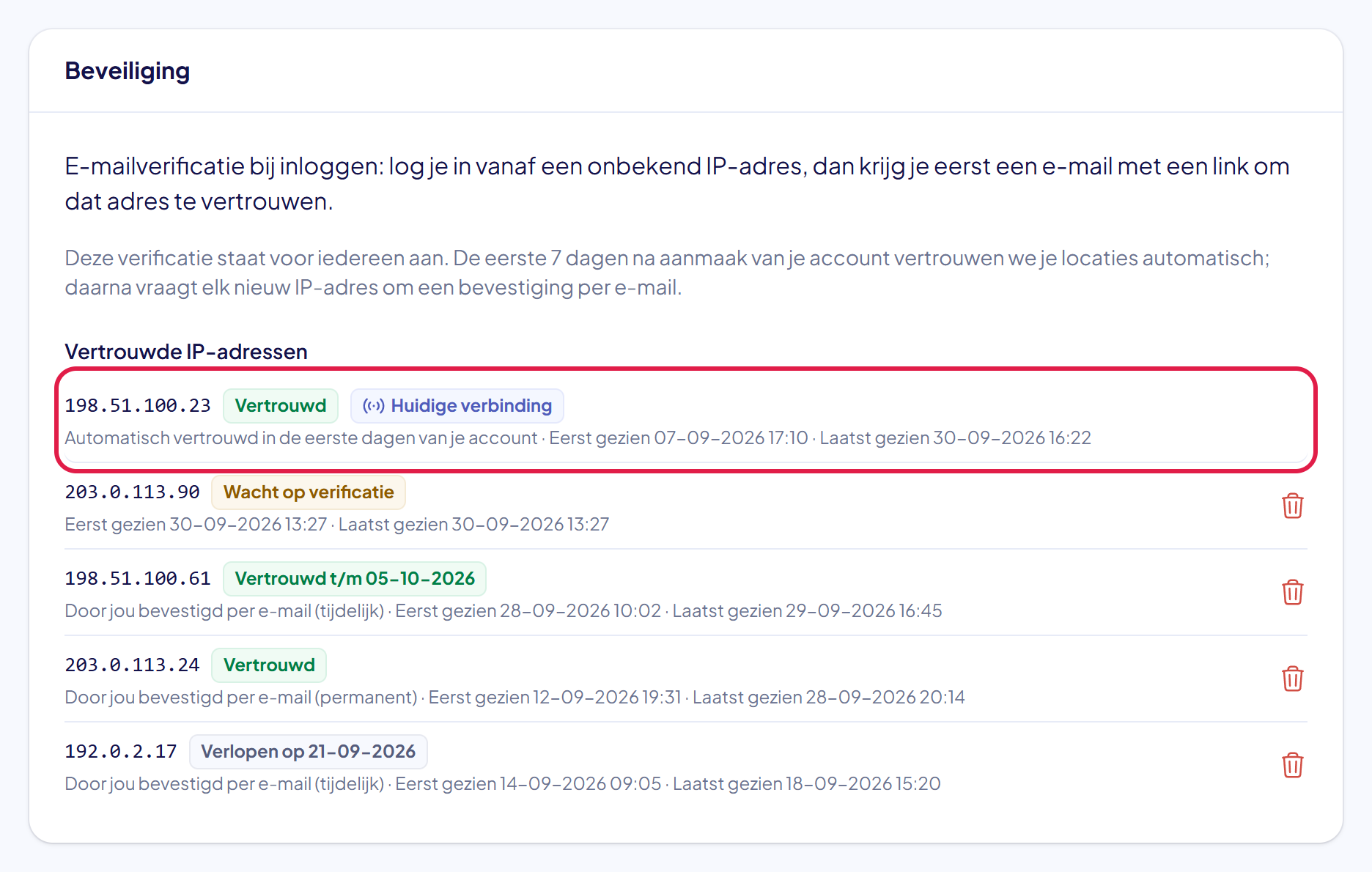Click the 'Deze verificatie staat voor iedereen aan' note
The width and height of the screenshot is (1372, 872).
point(667,273)
